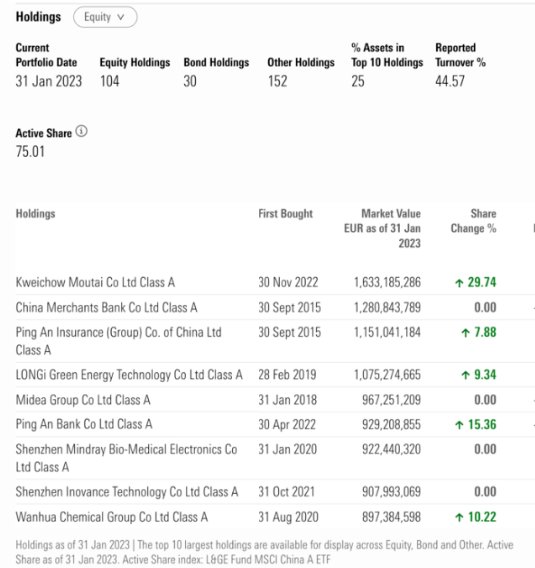Screen dimensions: 535x568
Task: Open Wanhua Chemical Group Co Ltd
Action: [x=112, y=517]
